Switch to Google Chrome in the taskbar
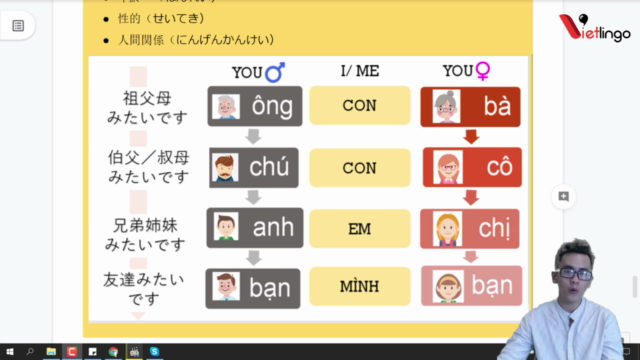 coord(113,351)
